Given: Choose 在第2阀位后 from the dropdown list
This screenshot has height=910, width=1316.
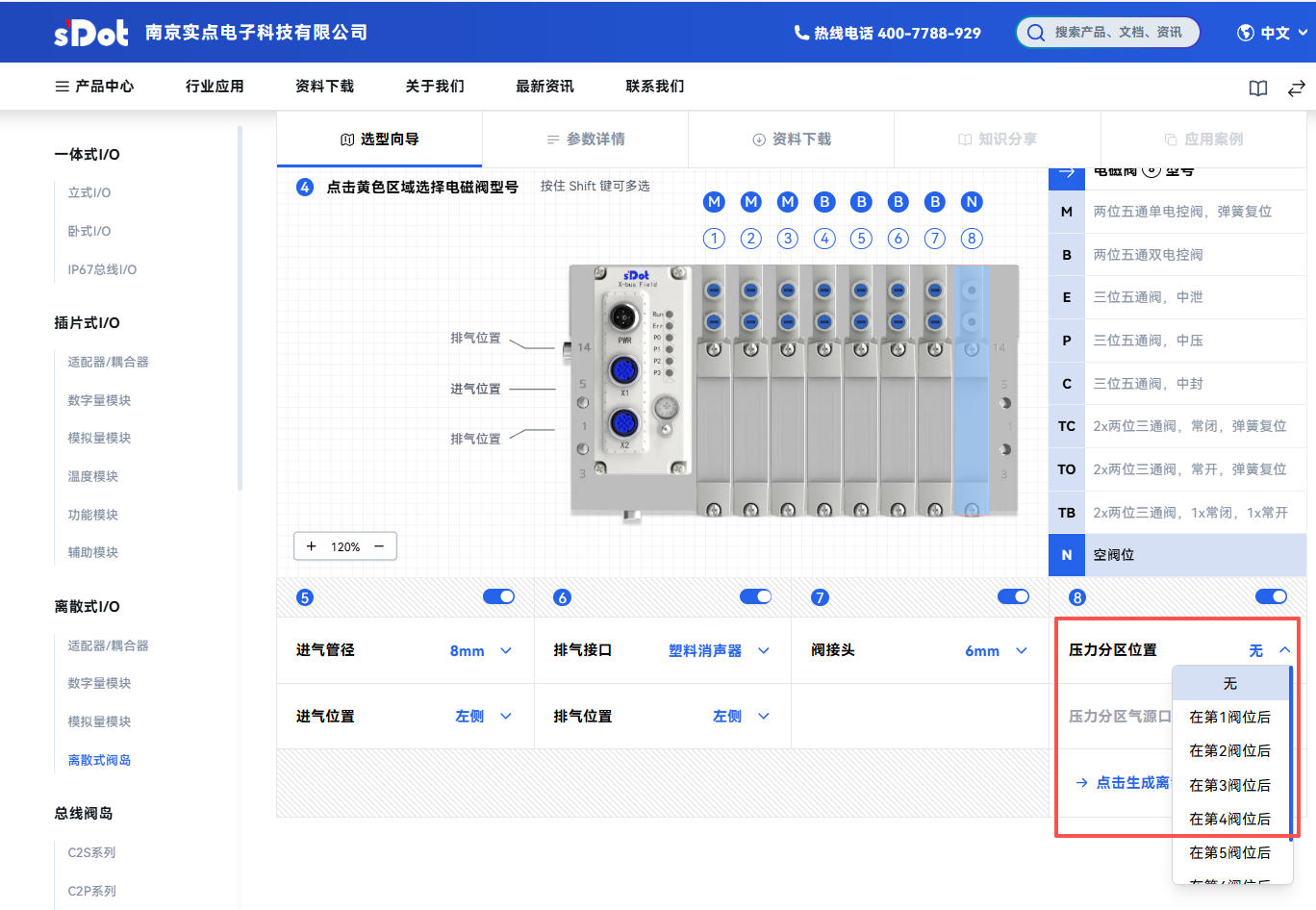Looking at the screenshot, I should [x=1229, y=750].
